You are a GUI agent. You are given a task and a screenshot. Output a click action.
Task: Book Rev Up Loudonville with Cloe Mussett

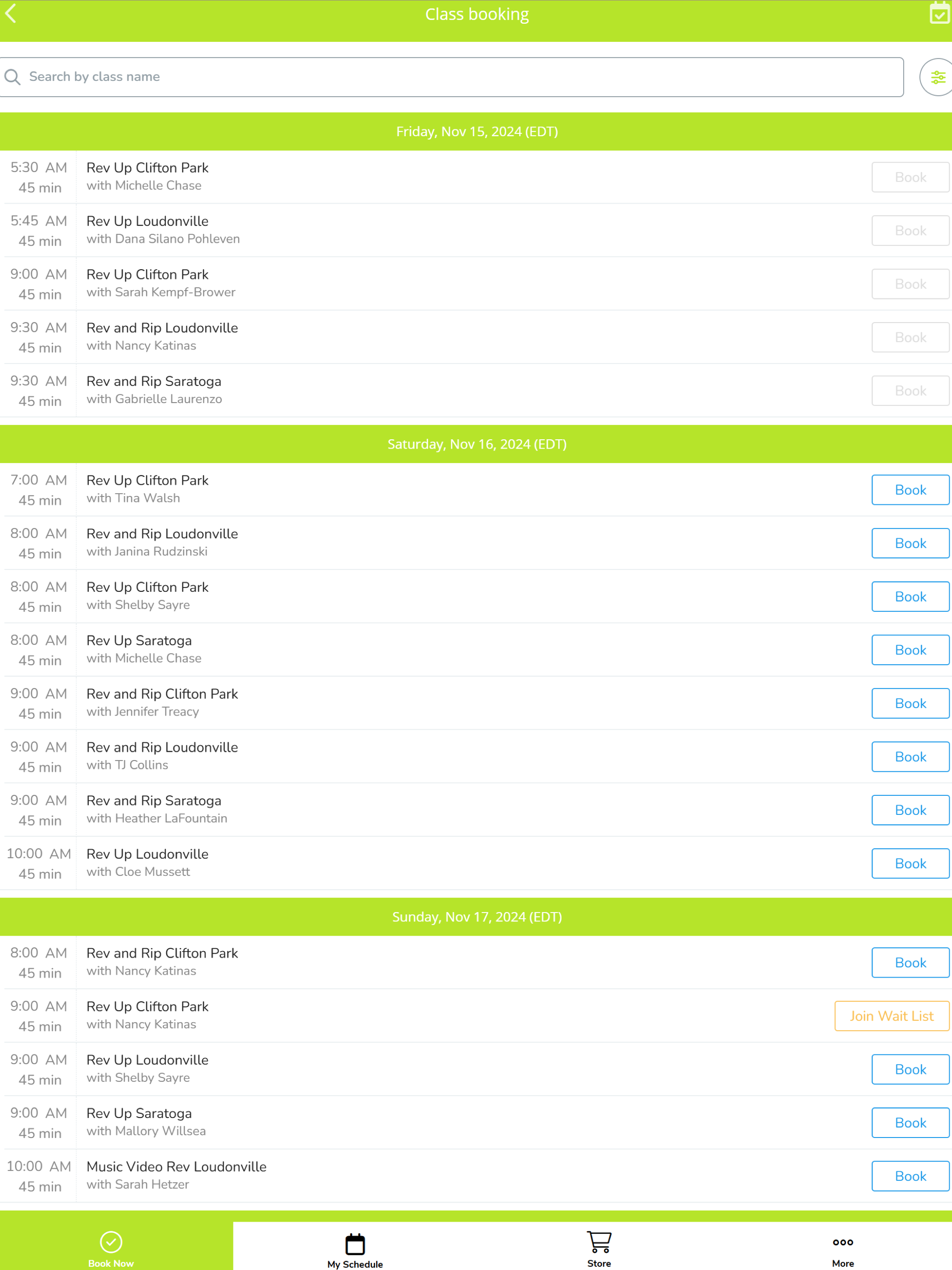click(x=910, y=864)
